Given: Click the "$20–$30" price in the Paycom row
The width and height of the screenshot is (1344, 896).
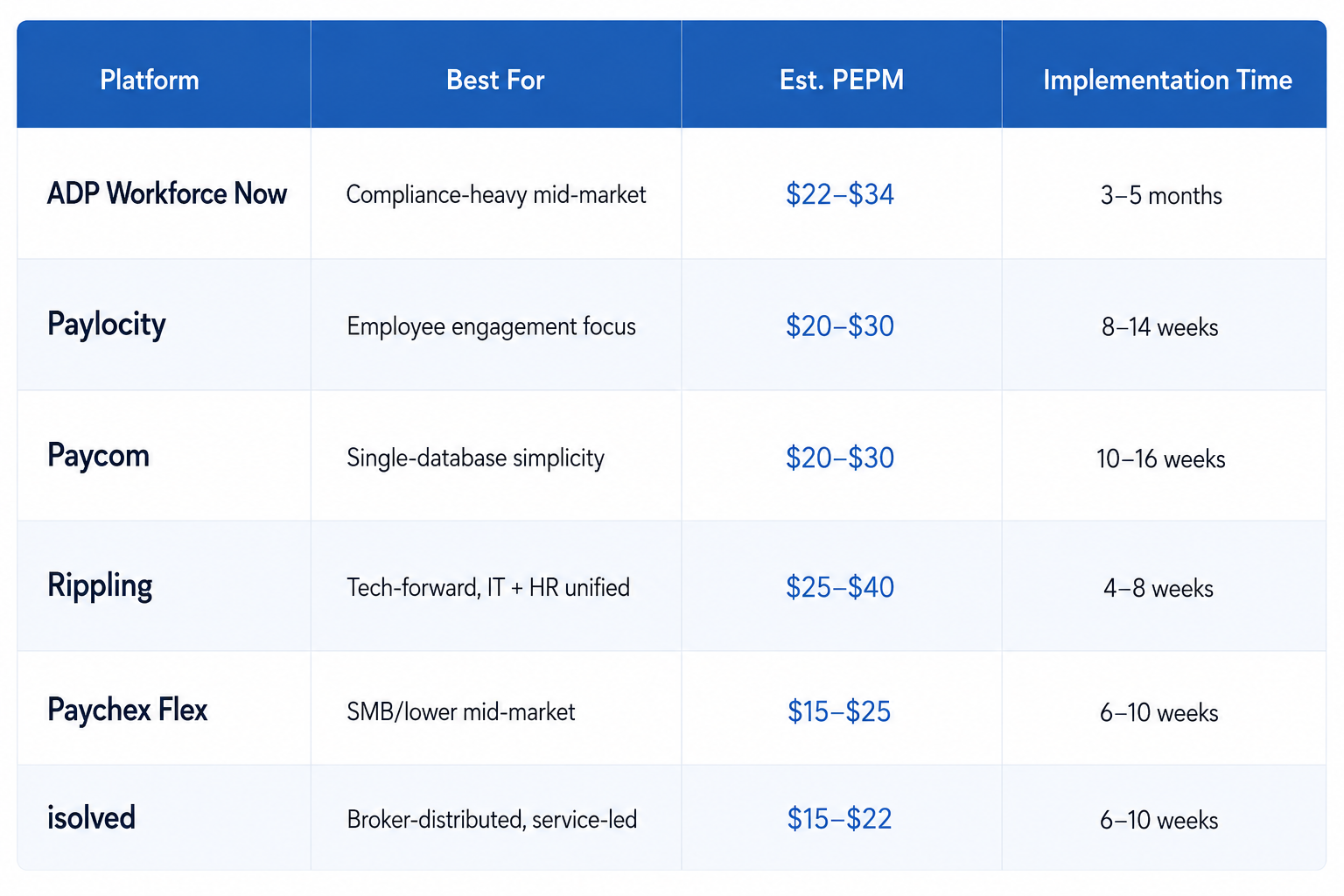Looking at the screenshot, I should tap(840, 458).
